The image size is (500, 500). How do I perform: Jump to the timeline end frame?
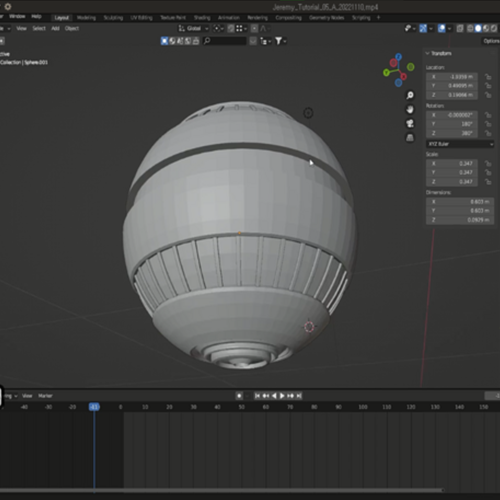[299, 396]
